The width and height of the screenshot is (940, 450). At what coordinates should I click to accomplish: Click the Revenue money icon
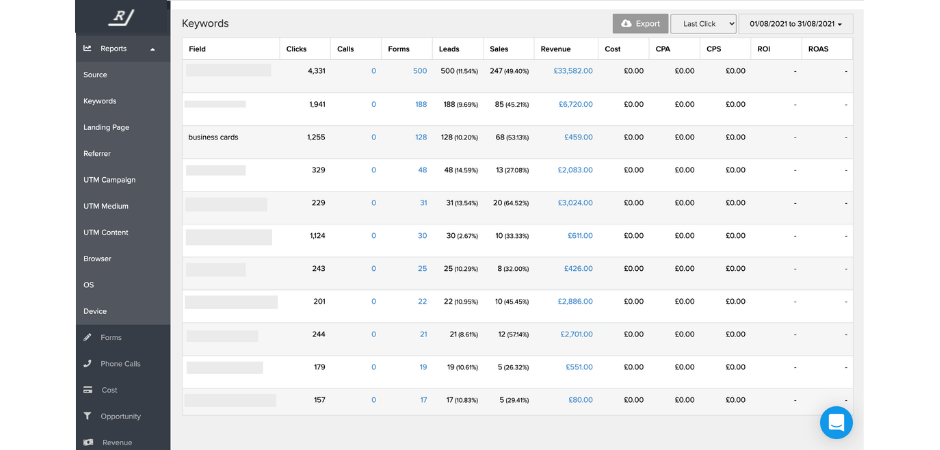(x=88, y=442)
